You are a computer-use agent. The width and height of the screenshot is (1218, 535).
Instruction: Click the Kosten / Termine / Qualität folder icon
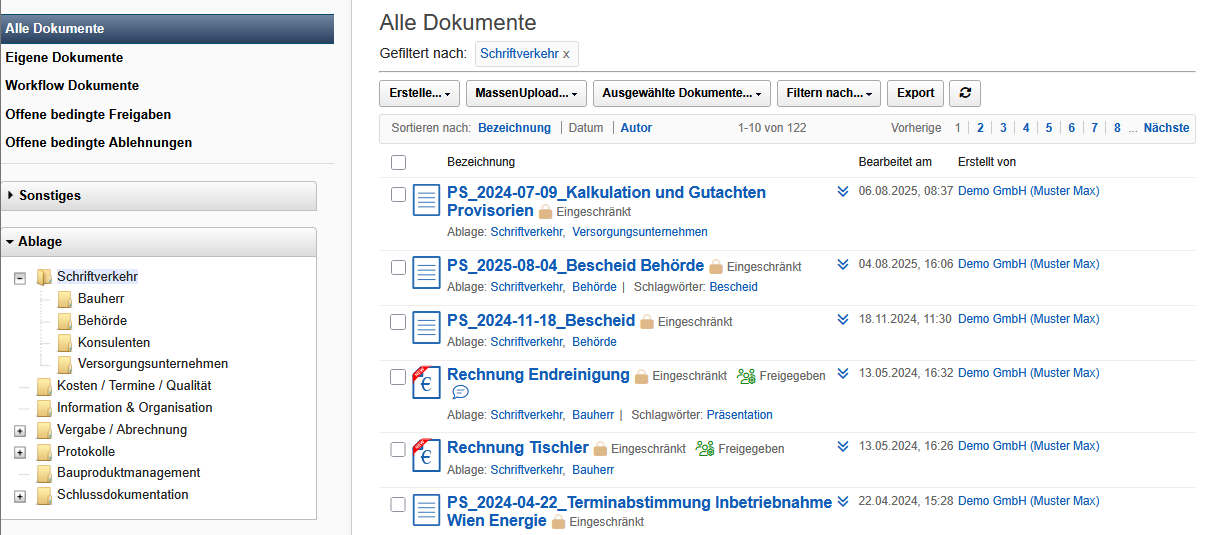coord(44,386)
